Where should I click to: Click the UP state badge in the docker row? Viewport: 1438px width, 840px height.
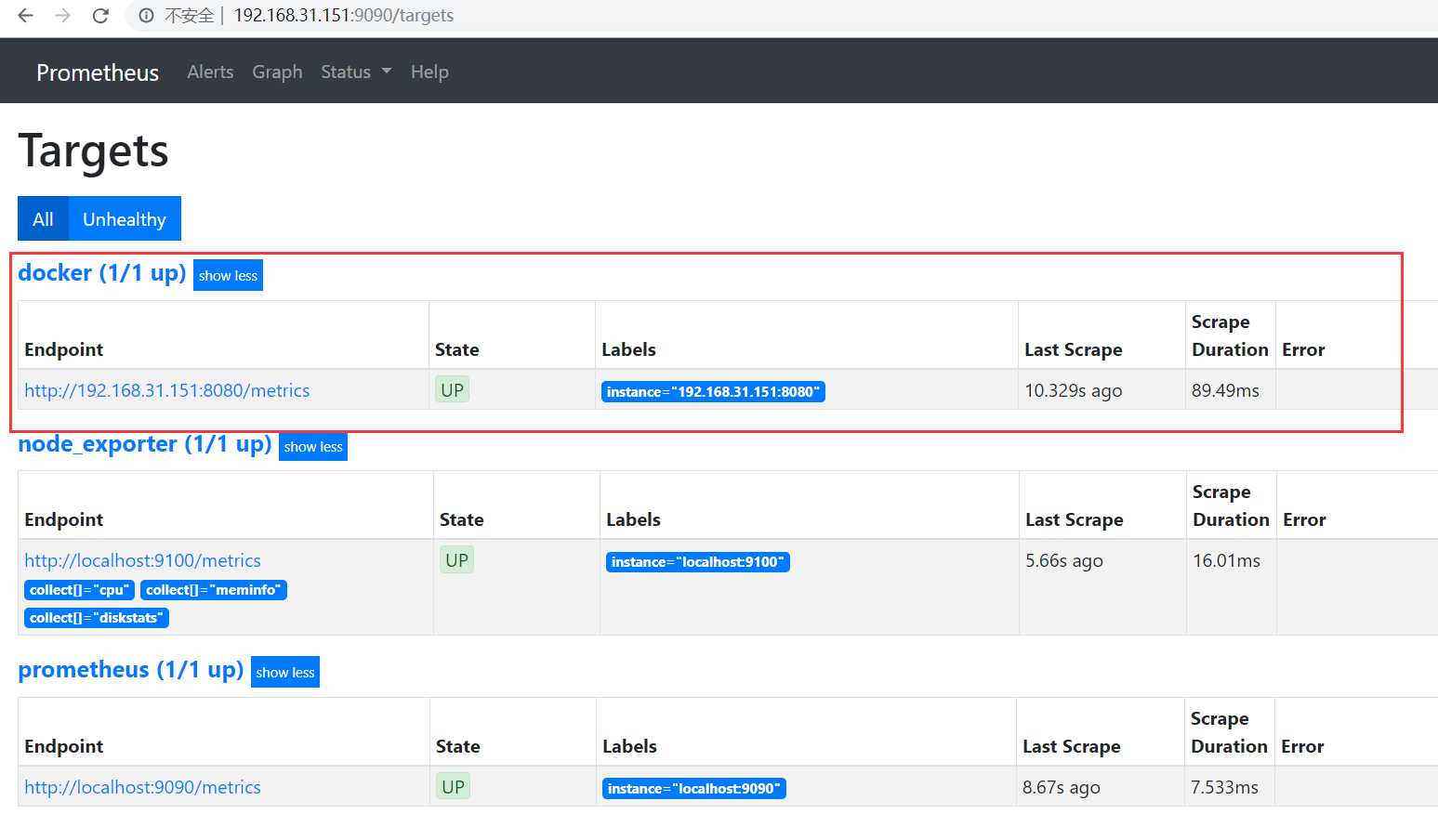pyautogui.click(x=453, y=389)
